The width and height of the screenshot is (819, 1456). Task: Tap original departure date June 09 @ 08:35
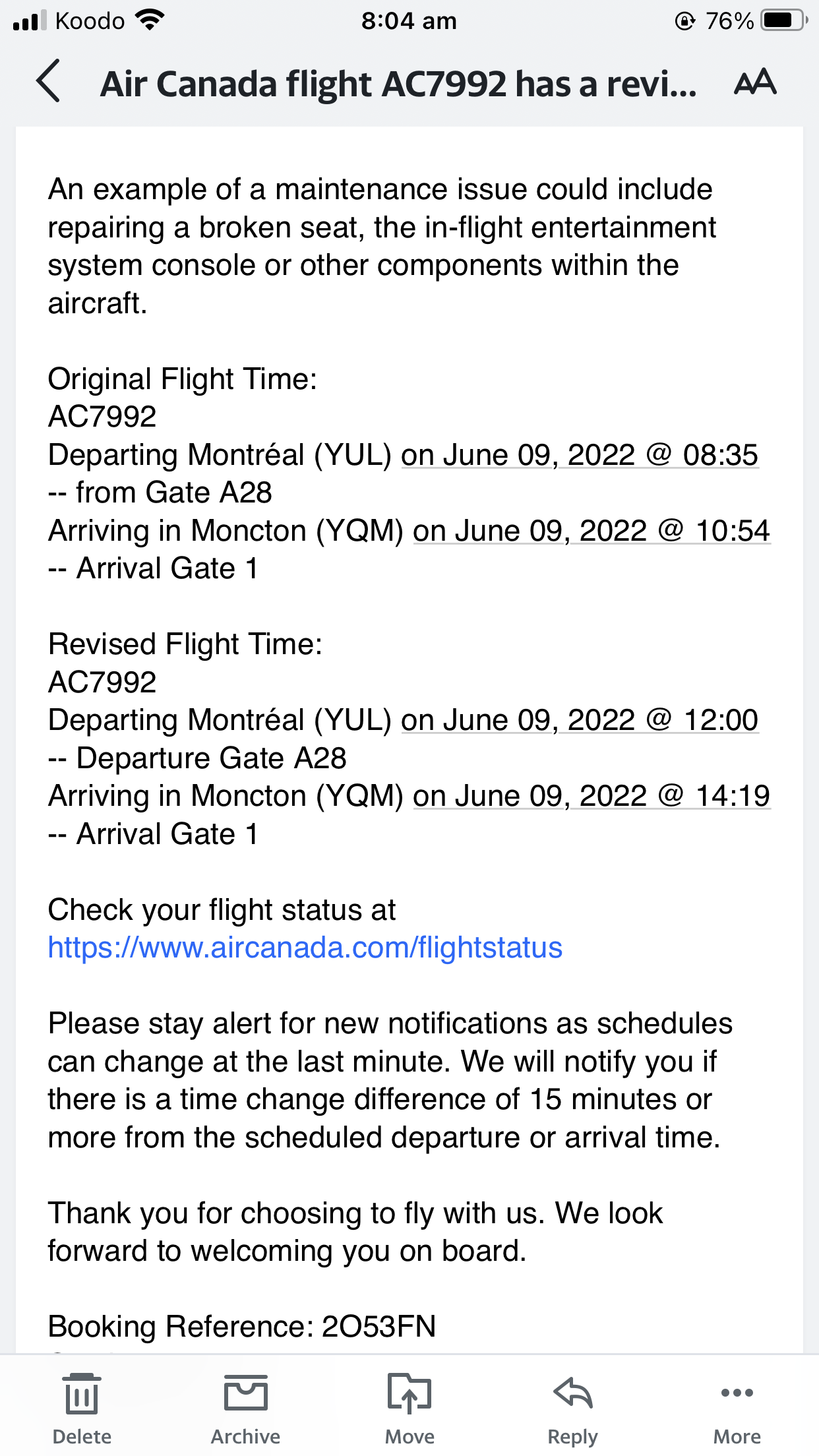[x=580, y=455]
